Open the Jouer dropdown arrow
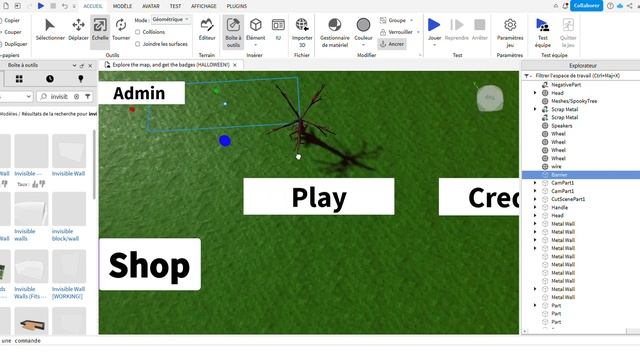The width and height of the screenshot is (640, 360). click(434, 45)
